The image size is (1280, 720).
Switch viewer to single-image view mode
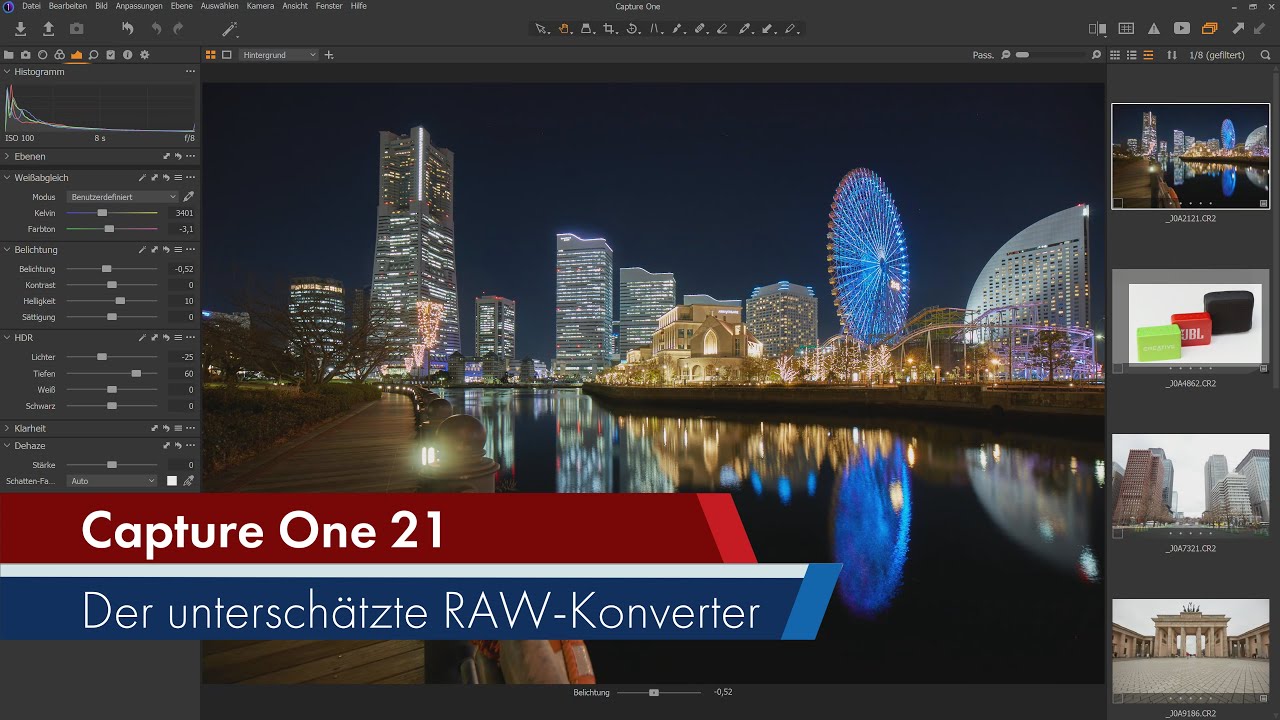[227, 55]
